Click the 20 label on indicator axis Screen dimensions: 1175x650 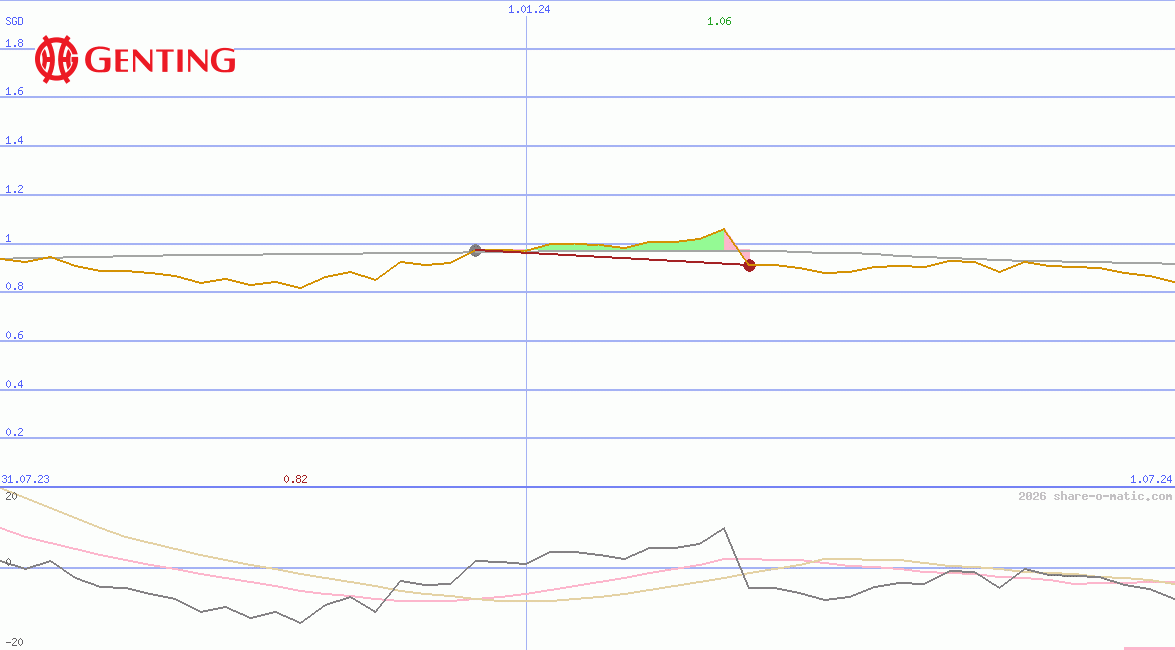point(11,496)
